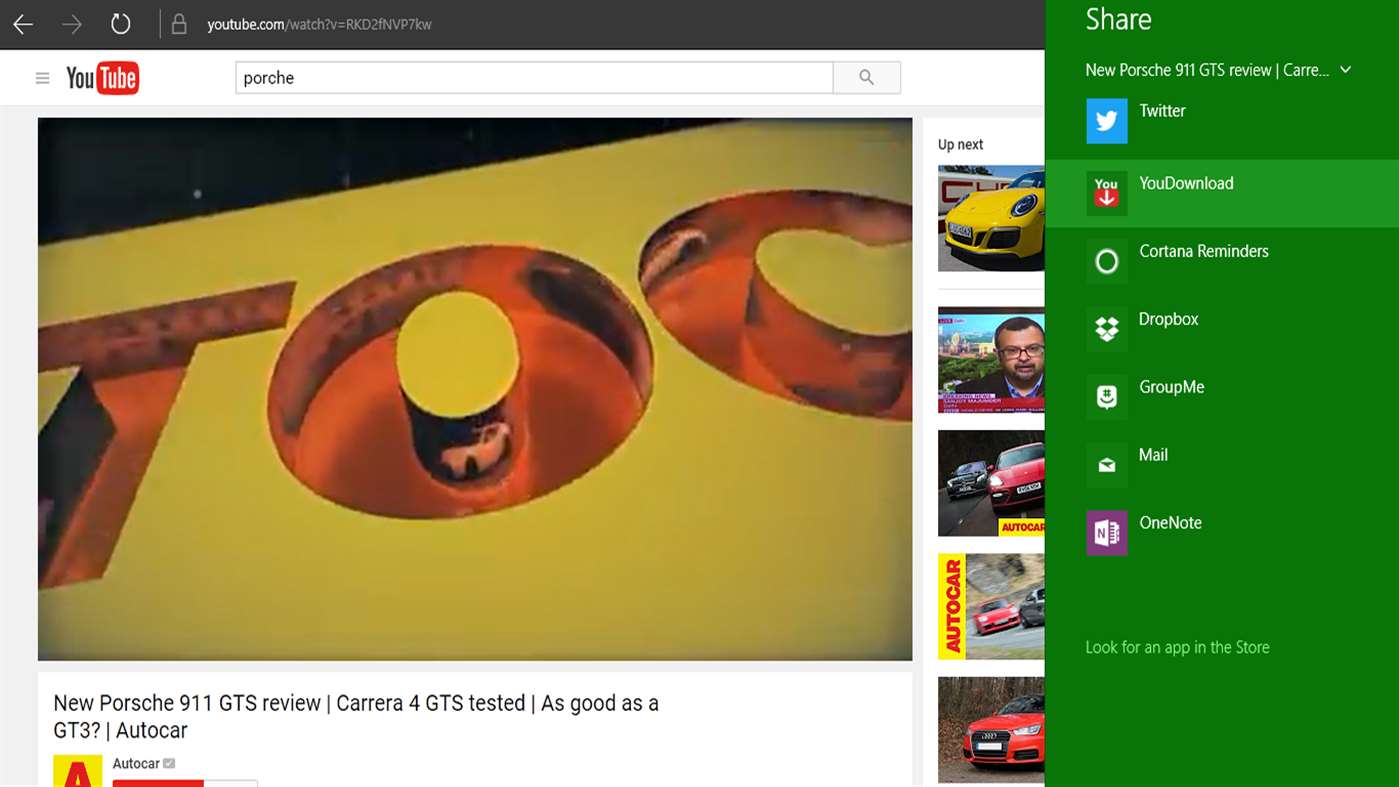Open the YouTube hamburger guide menu
Viewport: 1399px width, 787px height.
point(42,78)
